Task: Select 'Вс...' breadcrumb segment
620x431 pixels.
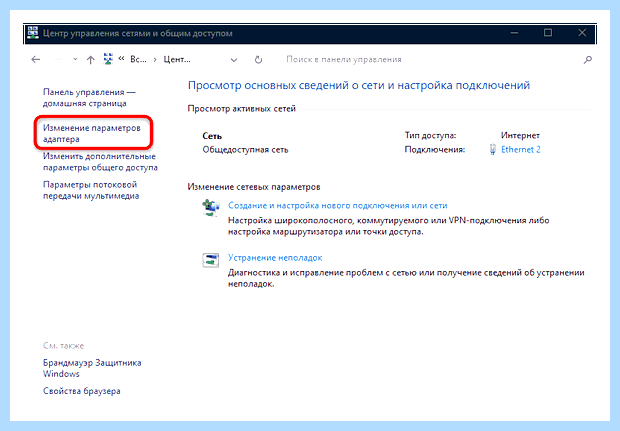Action: [x=138, y=59]
